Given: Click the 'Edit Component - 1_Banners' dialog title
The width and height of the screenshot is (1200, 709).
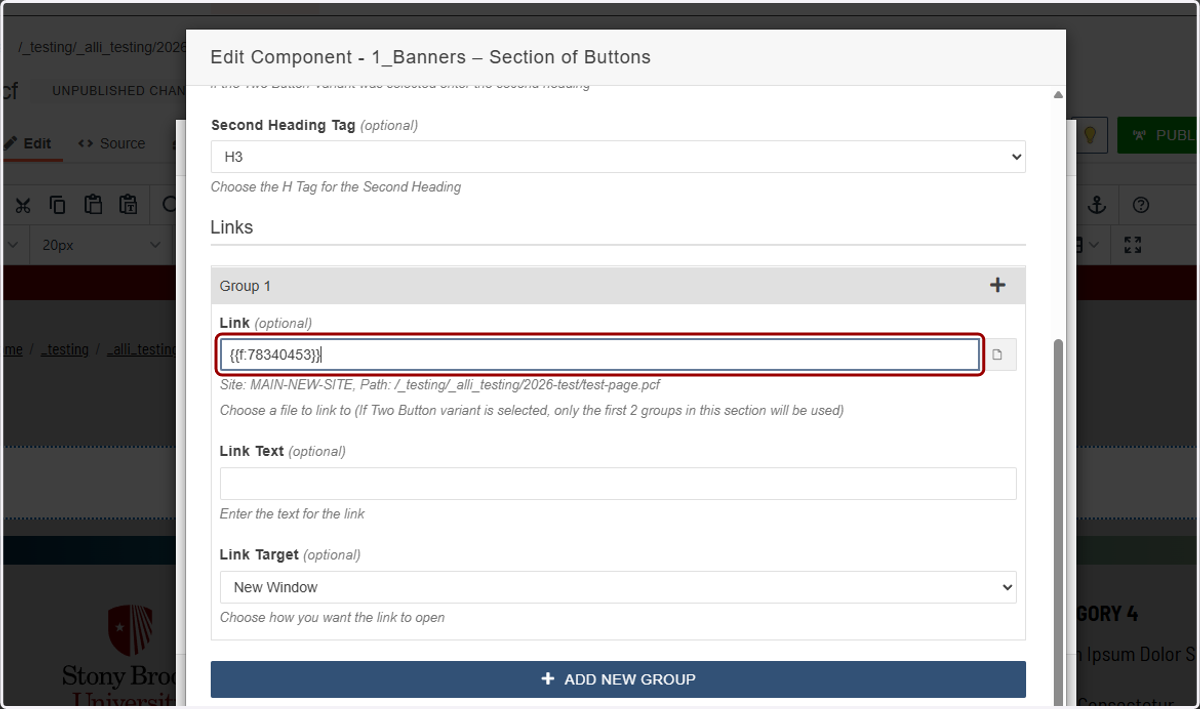Looking at the screenshot, I should click(x=430, y=57).
